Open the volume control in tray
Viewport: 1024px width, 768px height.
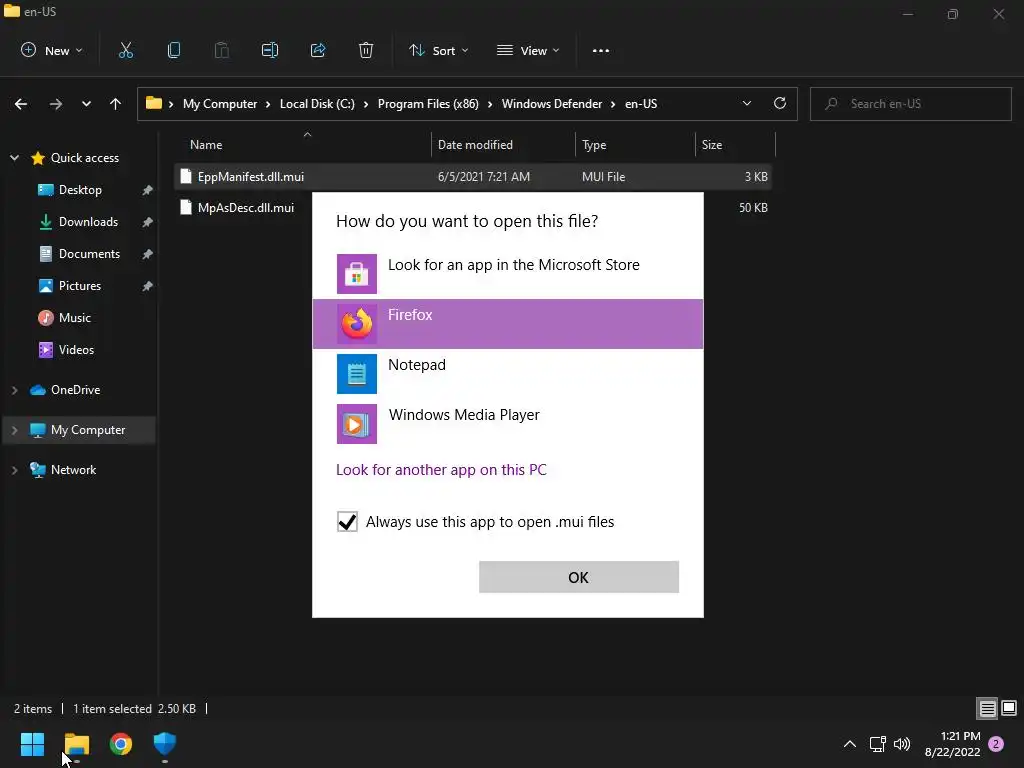click(x=902, y=744)
